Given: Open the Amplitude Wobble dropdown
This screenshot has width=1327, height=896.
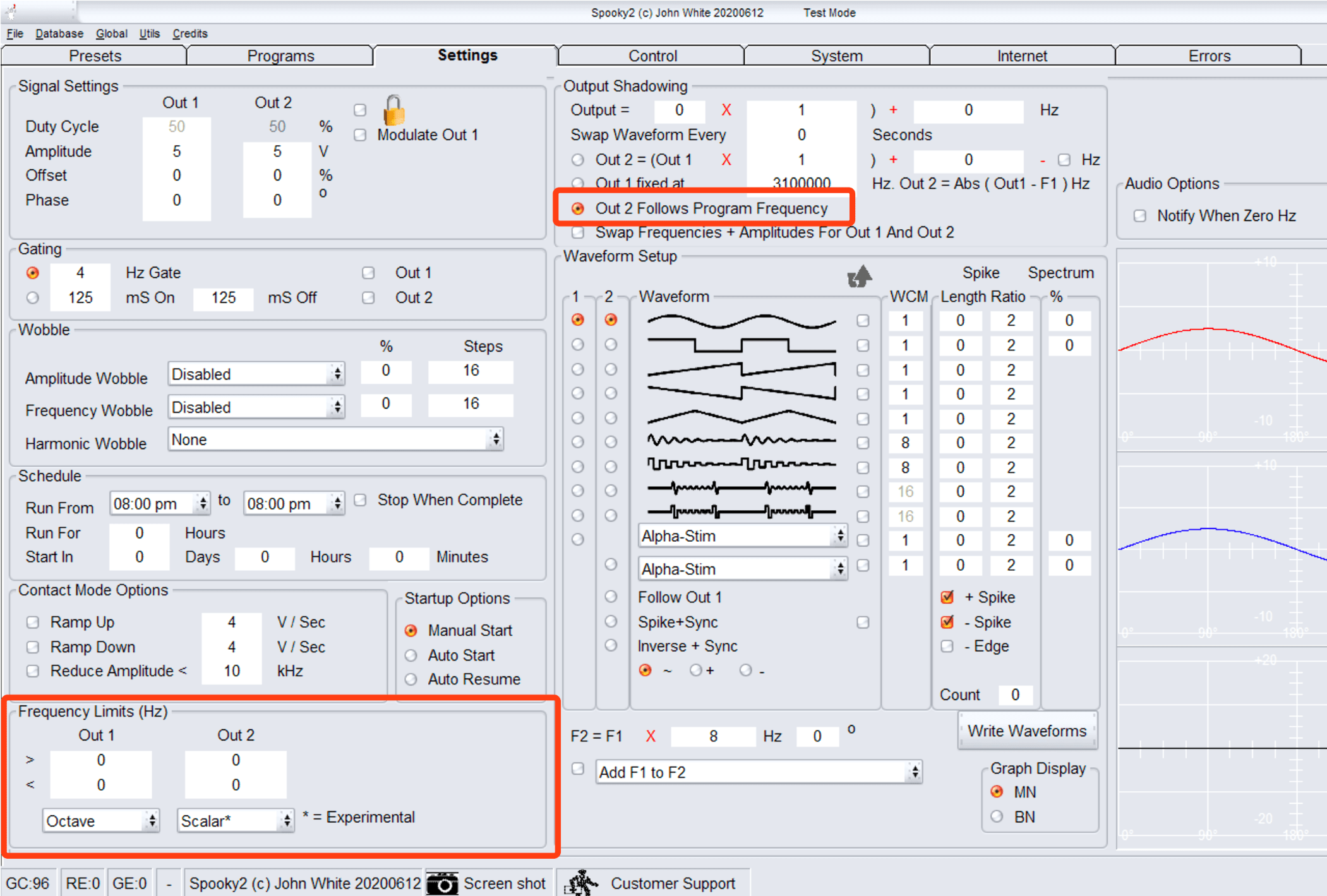Looking at the screenshot, I should [256, 374].
